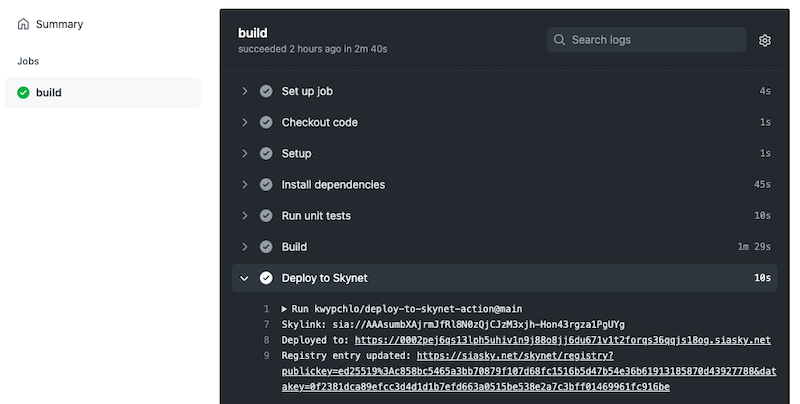Open the Registry entry updated link
This screenshot has height=404, width=800.
tap(515, 355)
